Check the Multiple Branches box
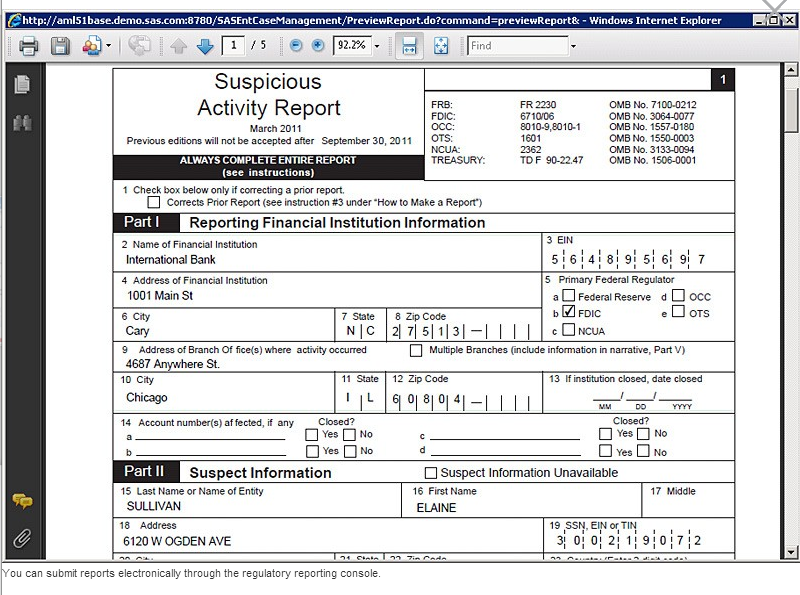800x595 pixels. tap(416, 351)
